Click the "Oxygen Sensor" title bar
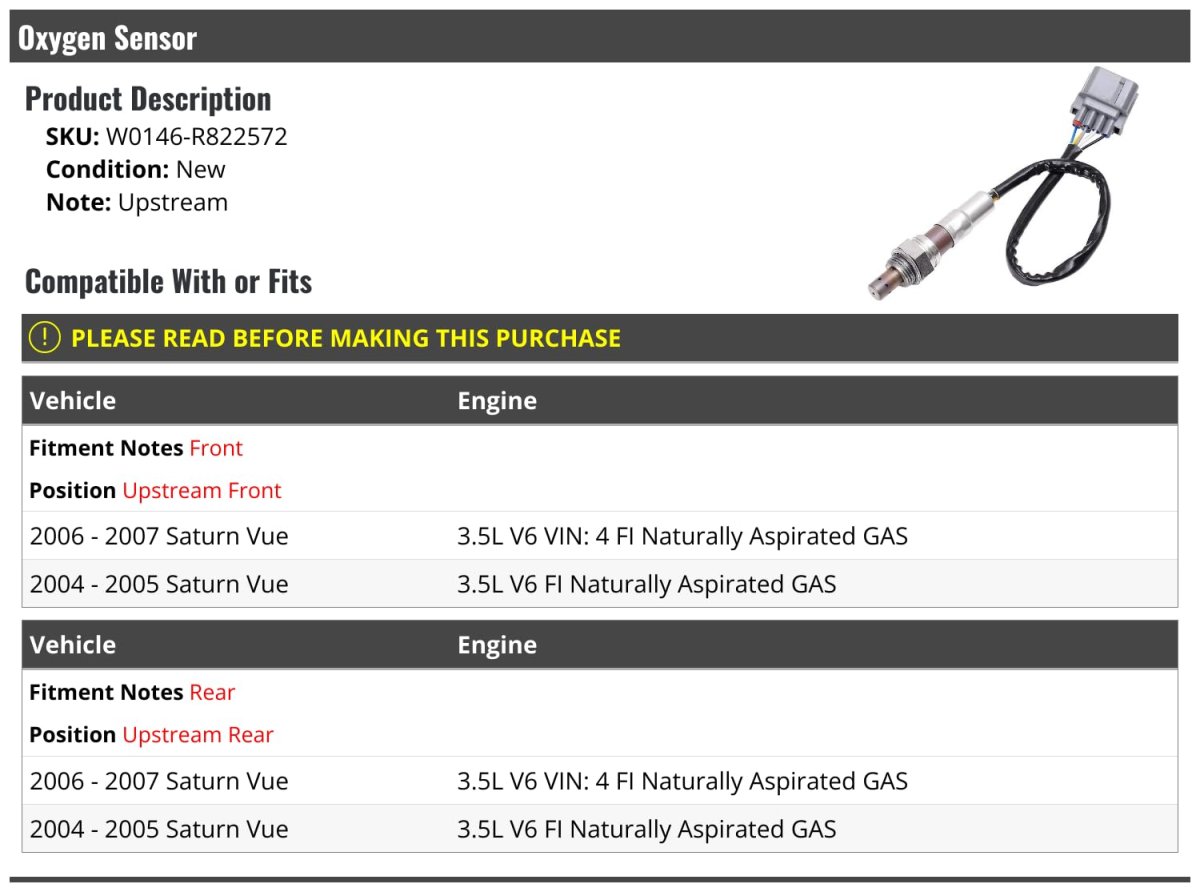Image resolution: width=1200 pixels, height=892 pixels. click(108, 39)
